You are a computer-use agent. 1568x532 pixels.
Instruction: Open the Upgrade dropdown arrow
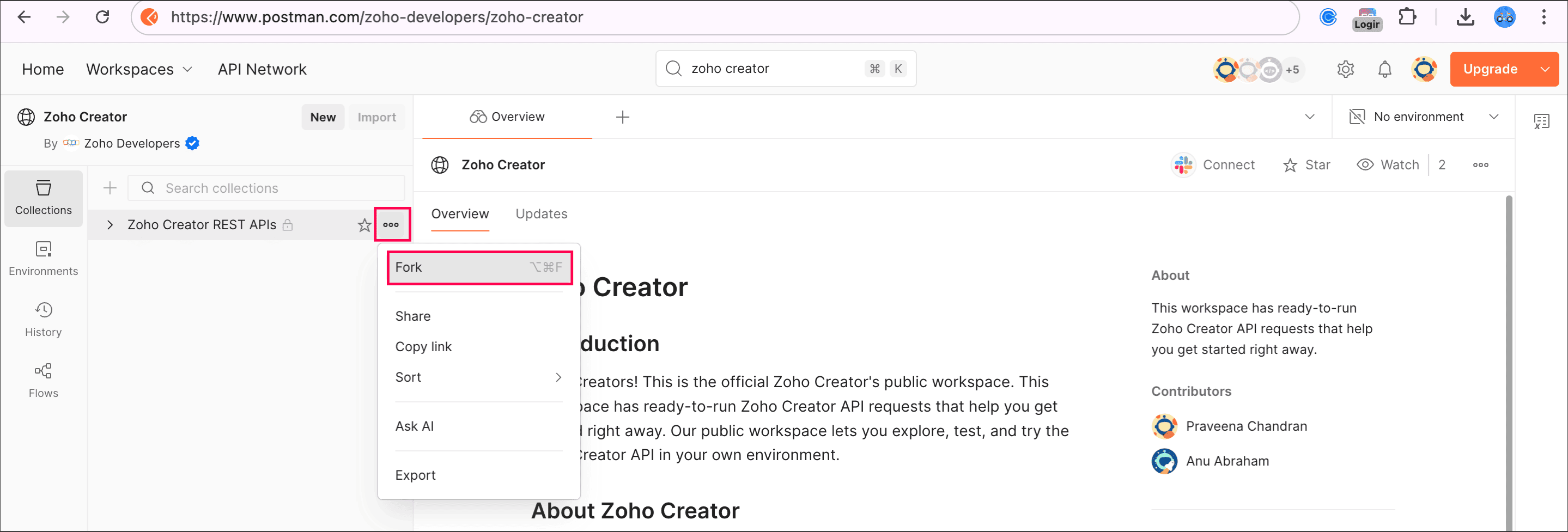point(1545,69)
